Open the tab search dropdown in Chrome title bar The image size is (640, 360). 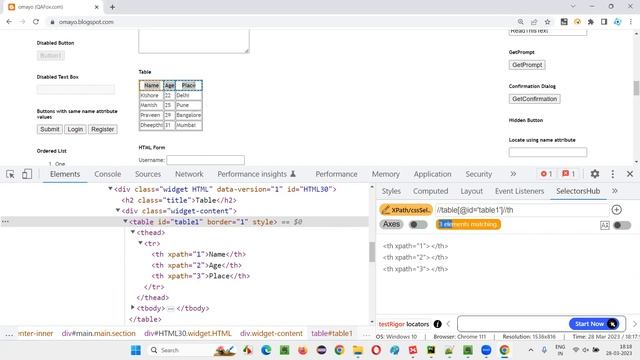tap(573, 7)
